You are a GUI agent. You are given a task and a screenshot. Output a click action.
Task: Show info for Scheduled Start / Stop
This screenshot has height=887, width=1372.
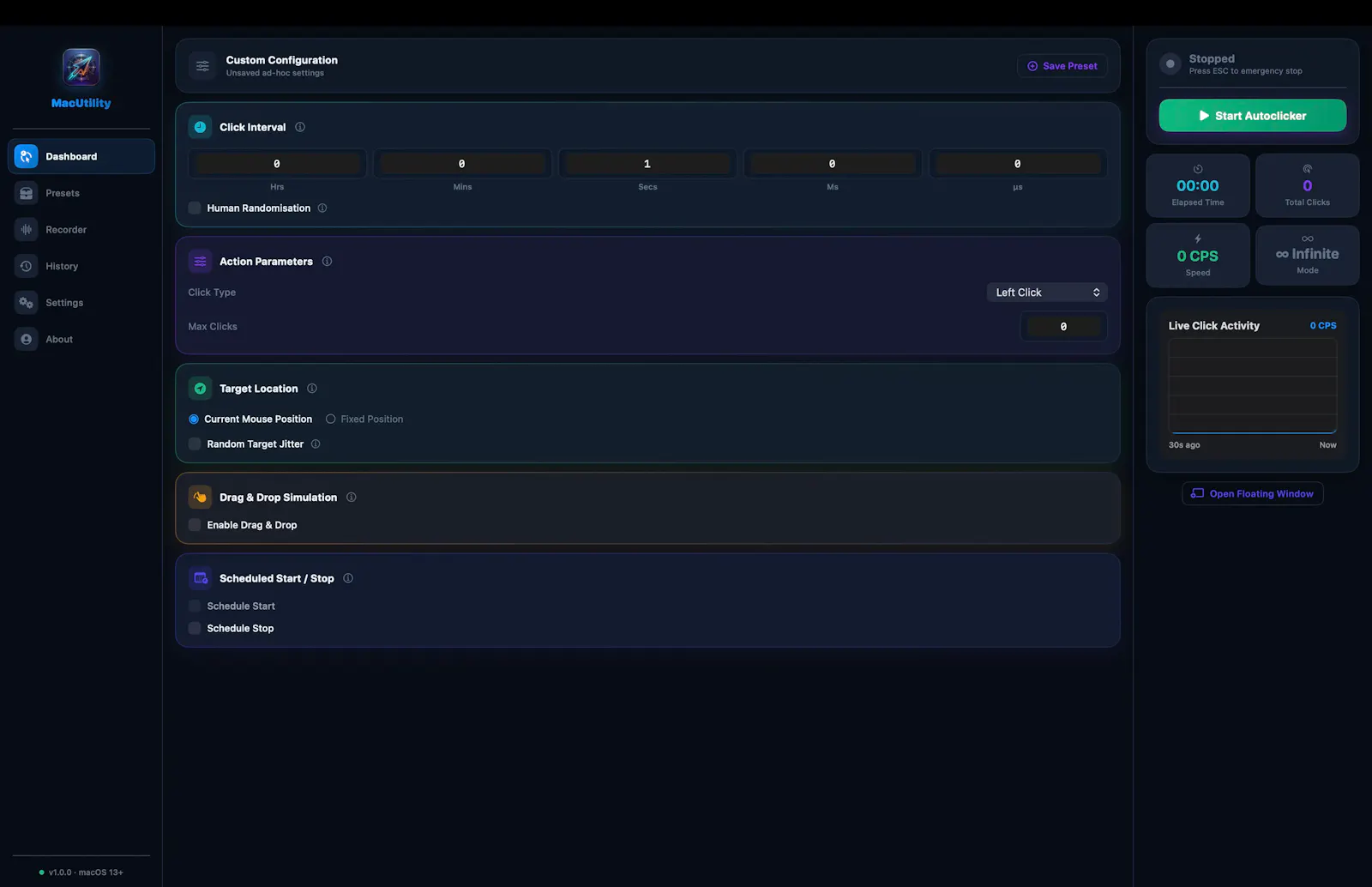348,578
